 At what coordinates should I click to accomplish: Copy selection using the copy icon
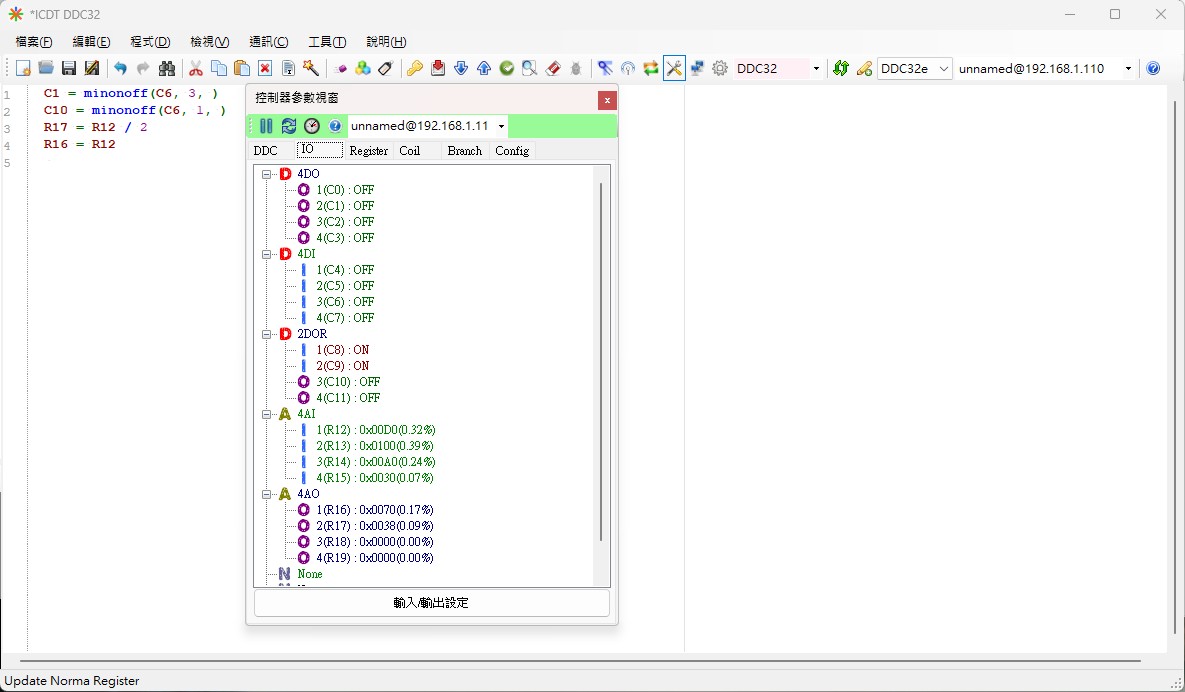coord(218,68)
